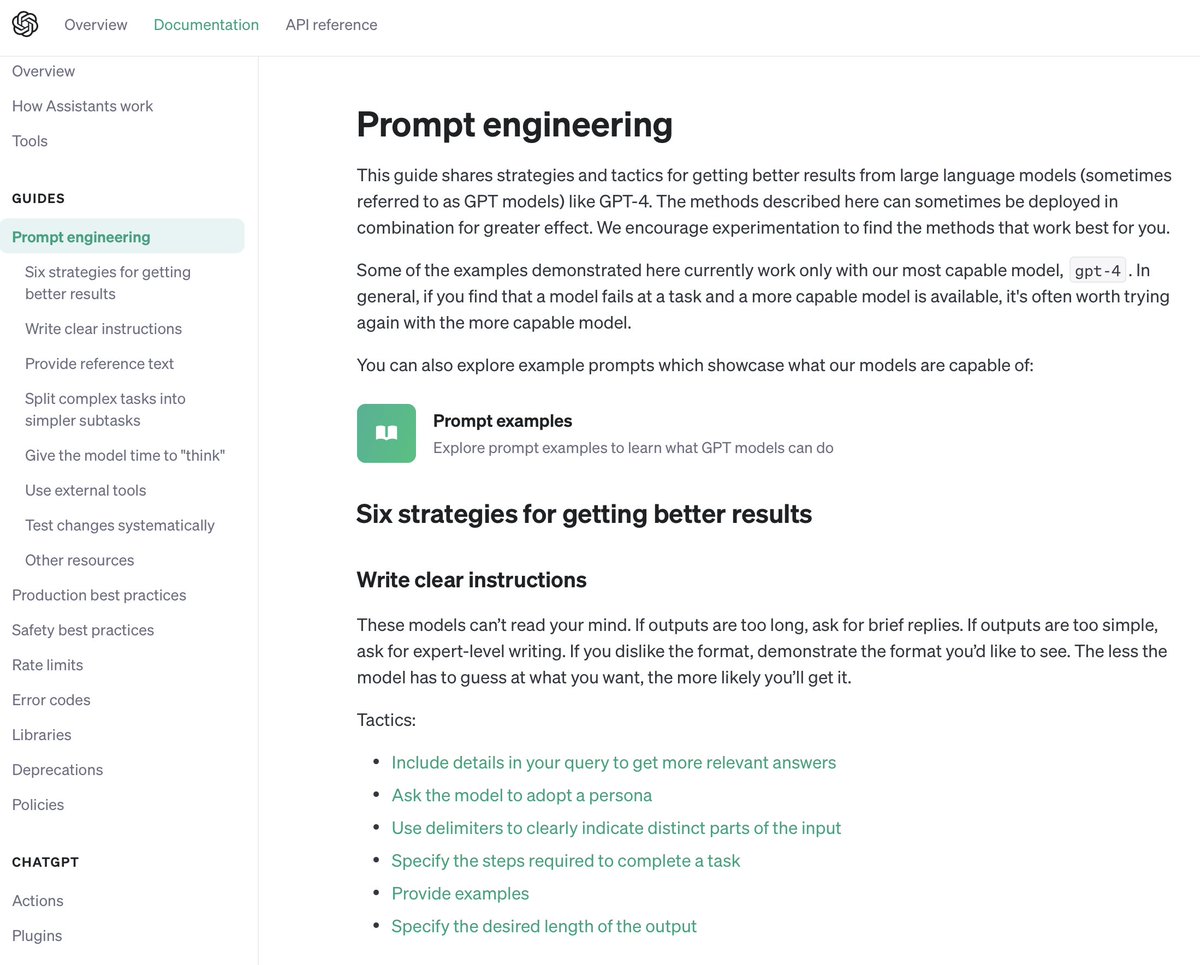Select Tools in the sidebar
The height and width of the screenshot is (965, 1200).
coord(30,141)
